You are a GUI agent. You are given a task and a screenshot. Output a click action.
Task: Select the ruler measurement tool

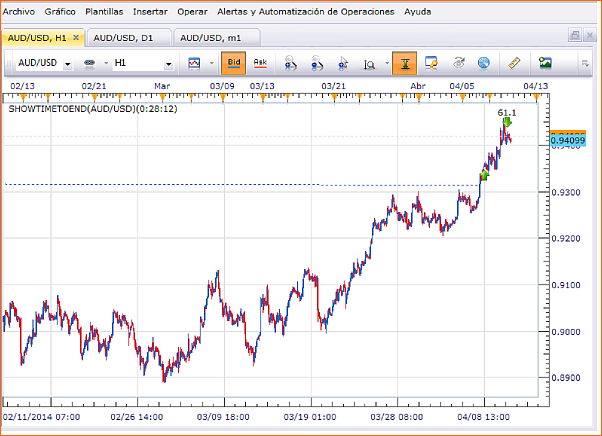pos(514,63)
